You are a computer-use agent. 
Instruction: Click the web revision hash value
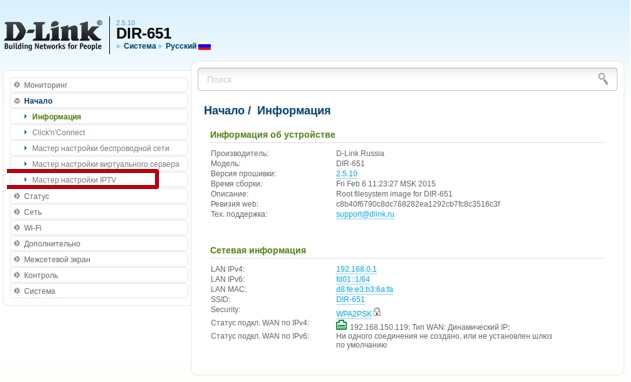coord(418,204)
